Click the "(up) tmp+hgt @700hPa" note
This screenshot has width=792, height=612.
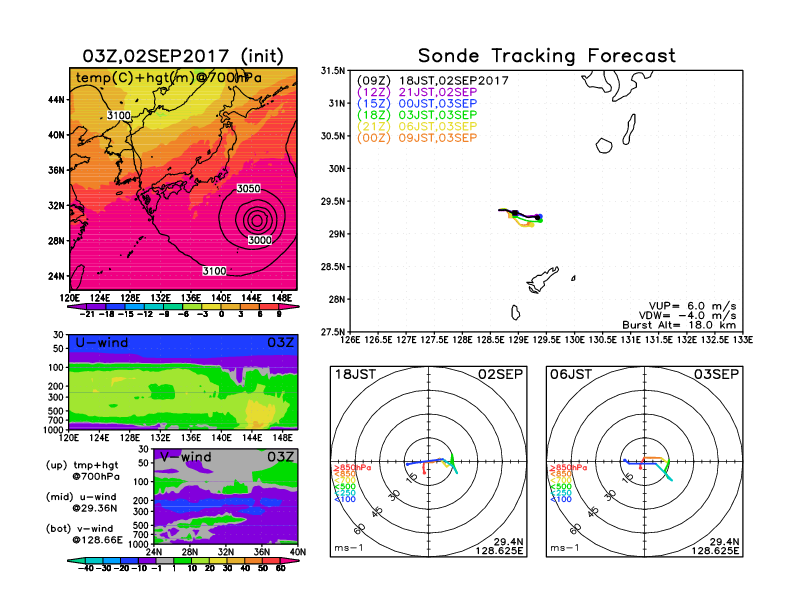click(82, 471)
